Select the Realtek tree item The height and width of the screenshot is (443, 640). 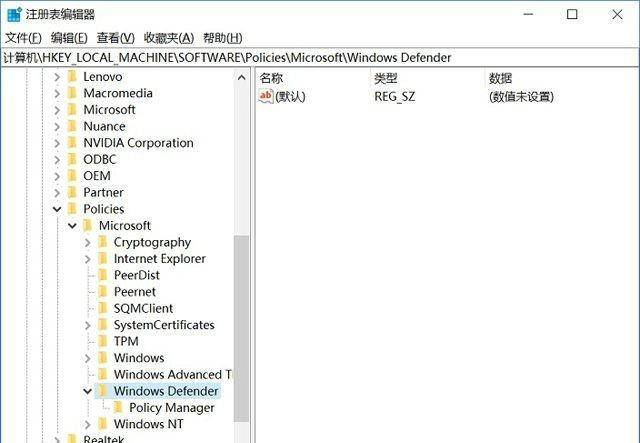click(x=104, y=439)
